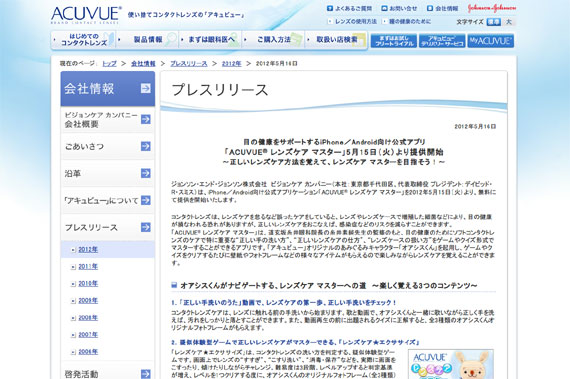The image size is (570, 379).
Task: Go to プレスリリース in breadcrumb
Action: pos(189,64)
